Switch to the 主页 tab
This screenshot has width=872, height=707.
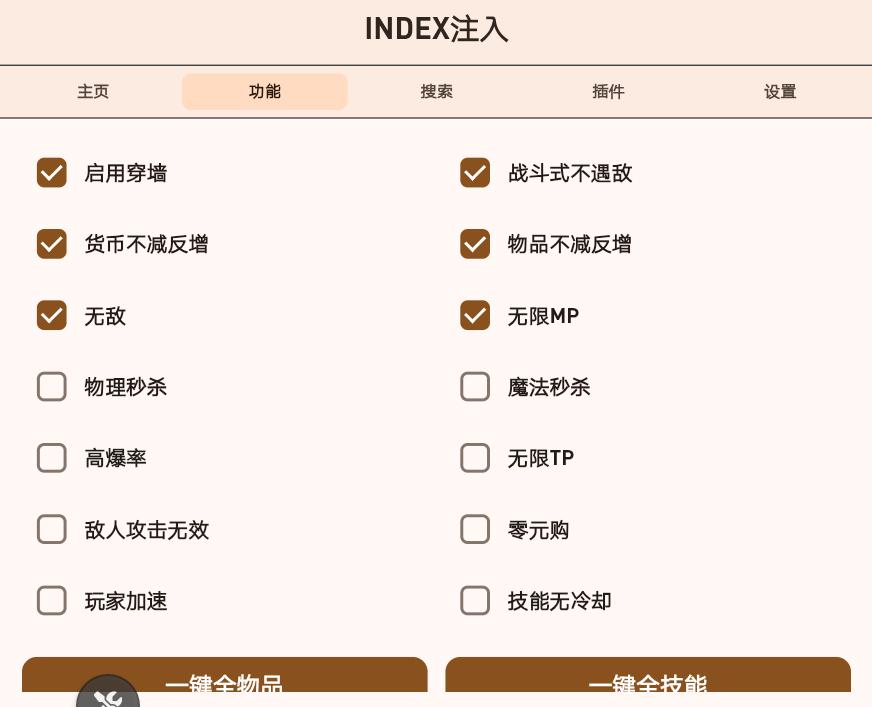point(93,92)
